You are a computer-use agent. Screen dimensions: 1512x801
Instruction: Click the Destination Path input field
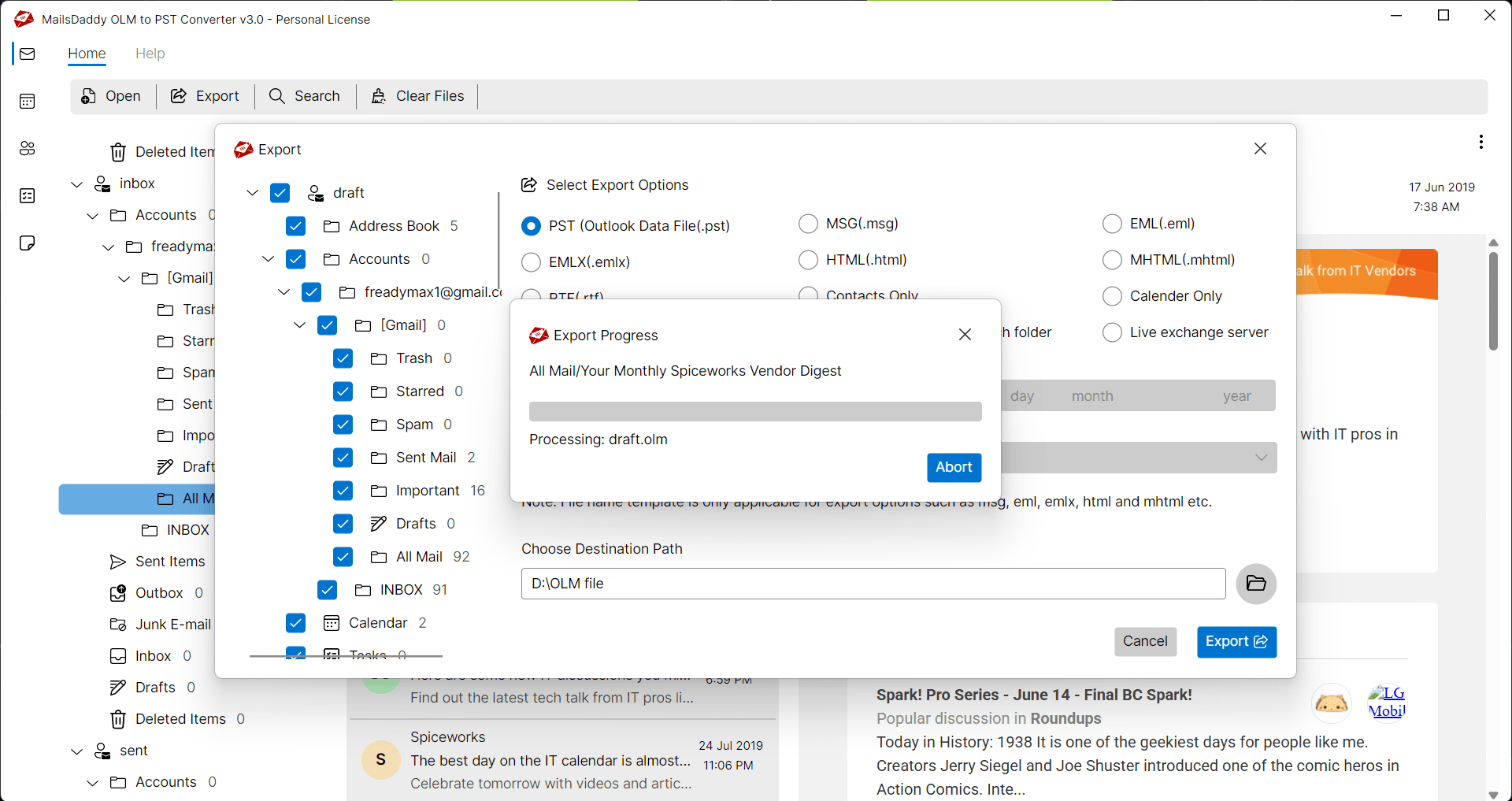click(873, 584)
